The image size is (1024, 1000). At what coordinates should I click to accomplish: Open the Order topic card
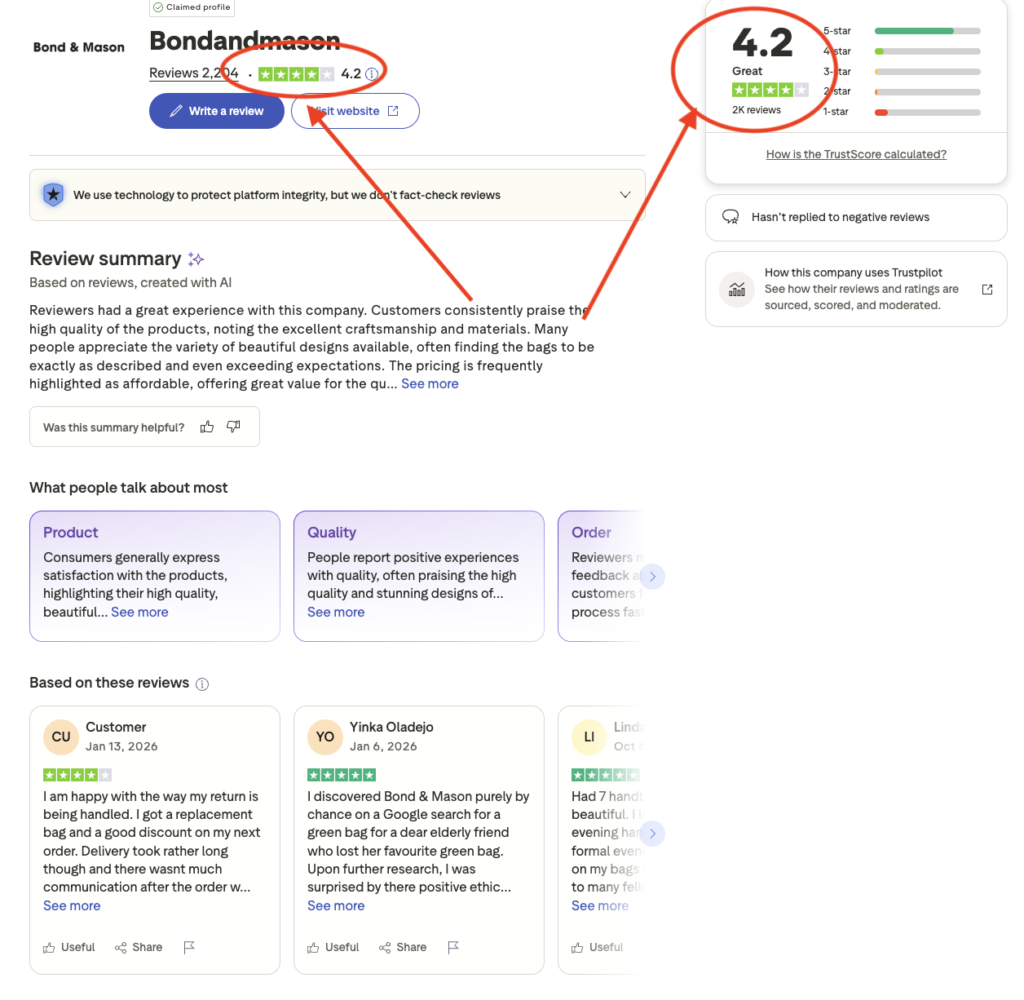[601, 576]
